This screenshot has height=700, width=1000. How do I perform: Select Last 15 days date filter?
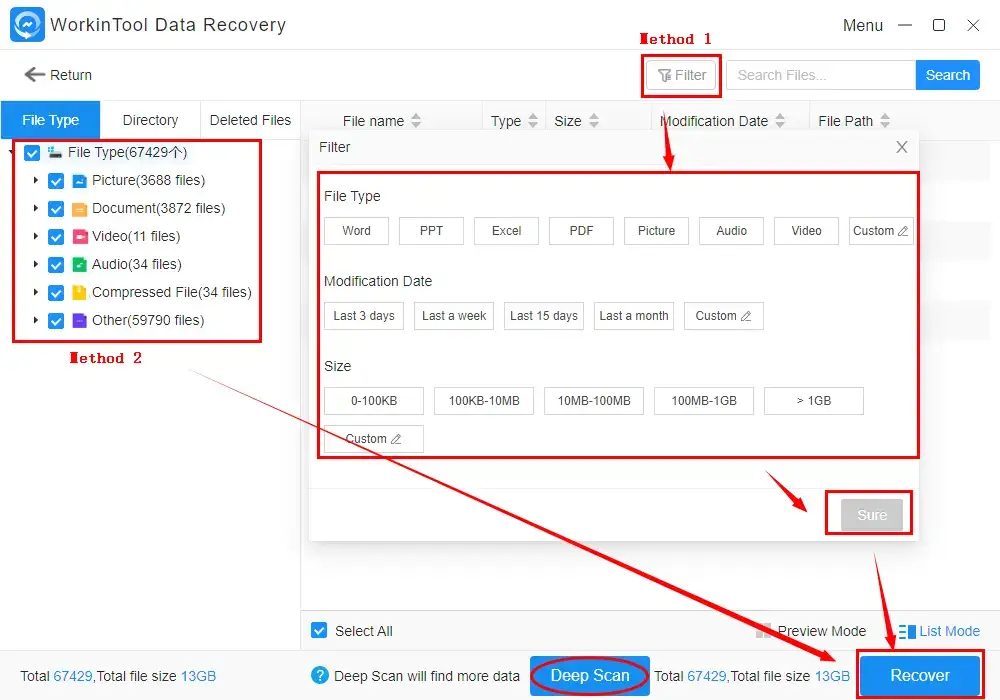(544, 316)
